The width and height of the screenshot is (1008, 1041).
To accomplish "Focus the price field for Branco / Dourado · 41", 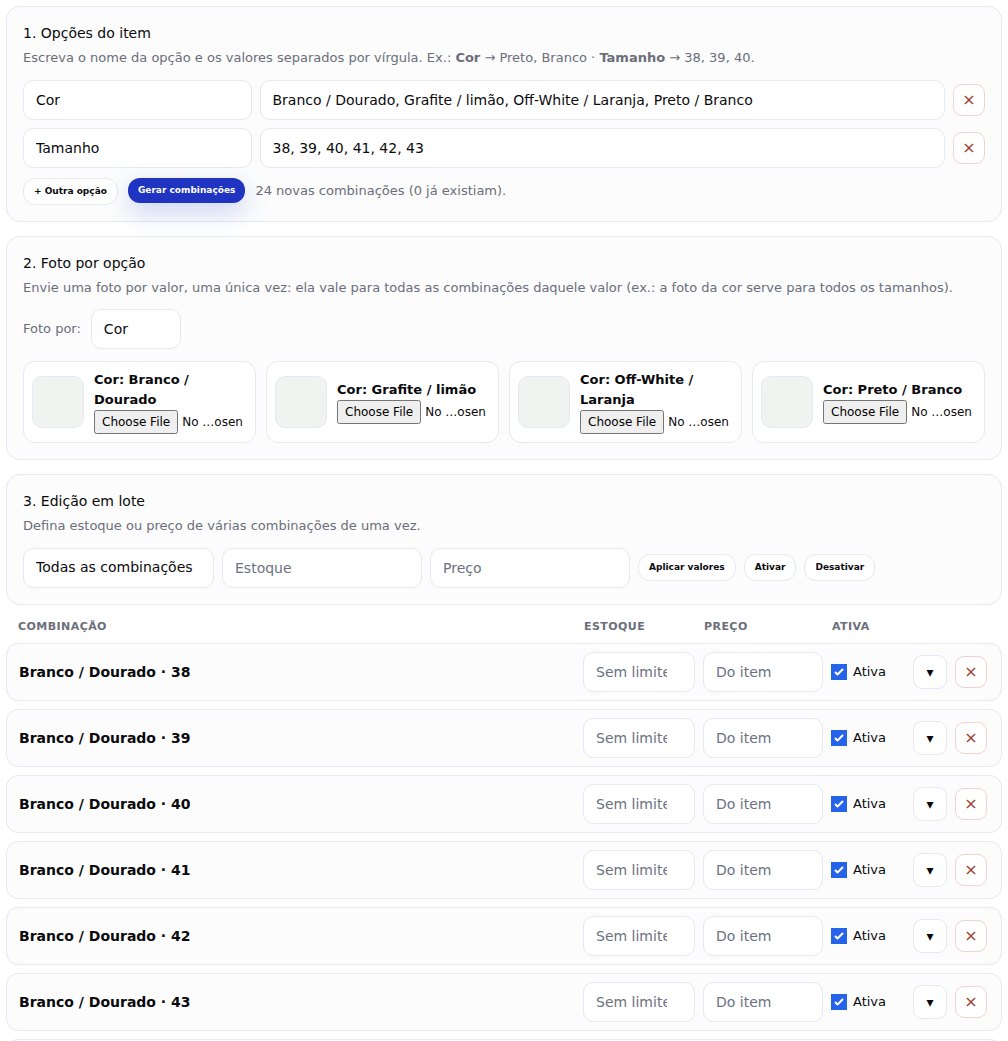I will click(763, 870).
